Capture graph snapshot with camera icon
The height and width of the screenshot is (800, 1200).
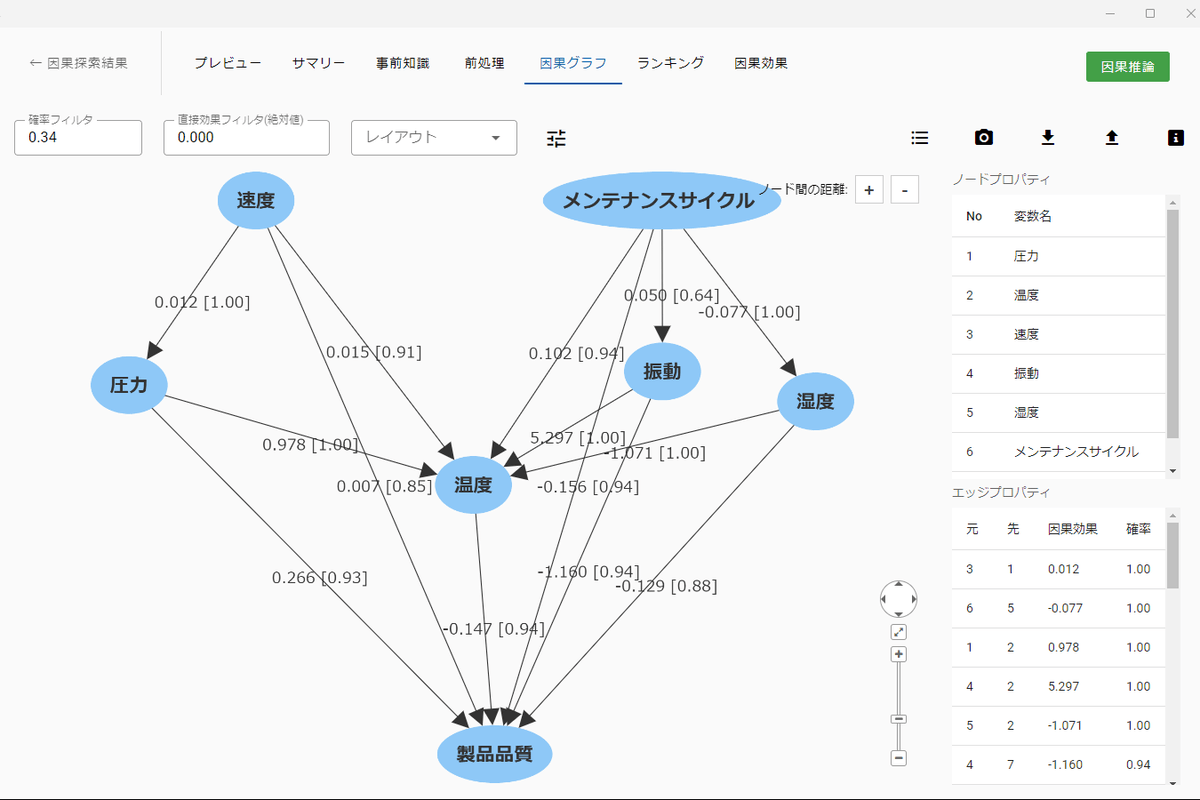pos(984,138)
